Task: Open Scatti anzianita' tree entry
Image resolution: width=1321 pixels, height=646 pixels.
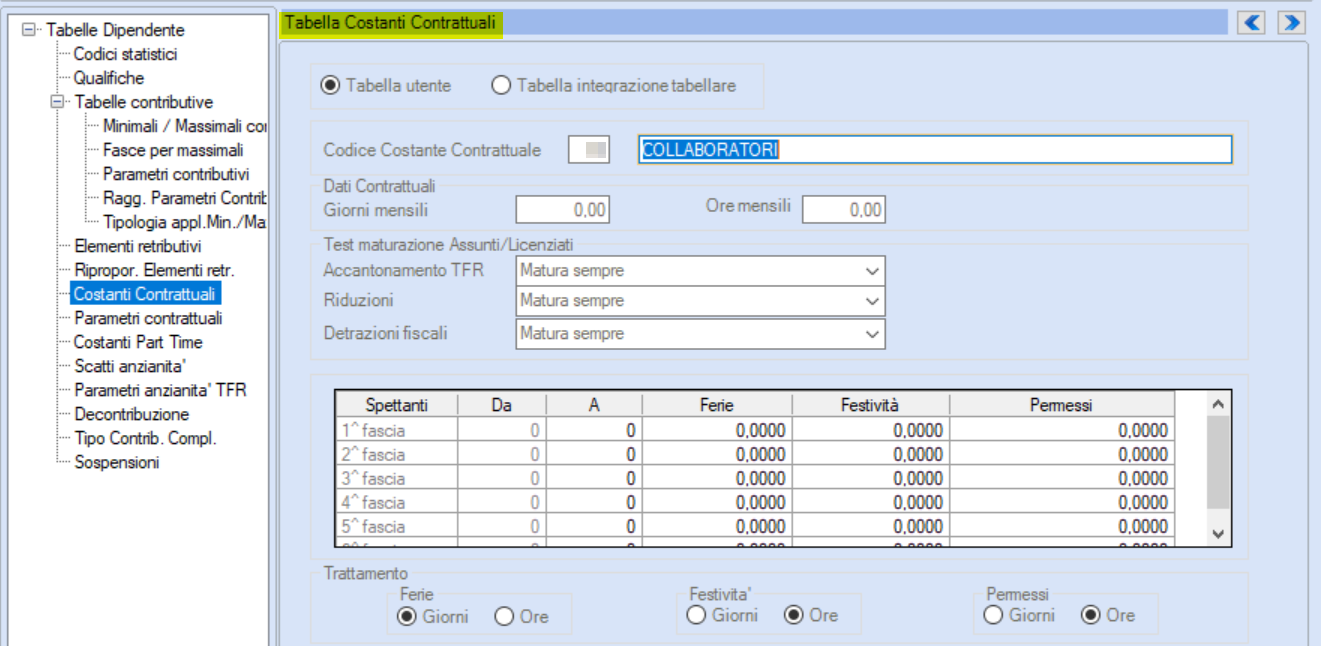Action: pos(131,366)
